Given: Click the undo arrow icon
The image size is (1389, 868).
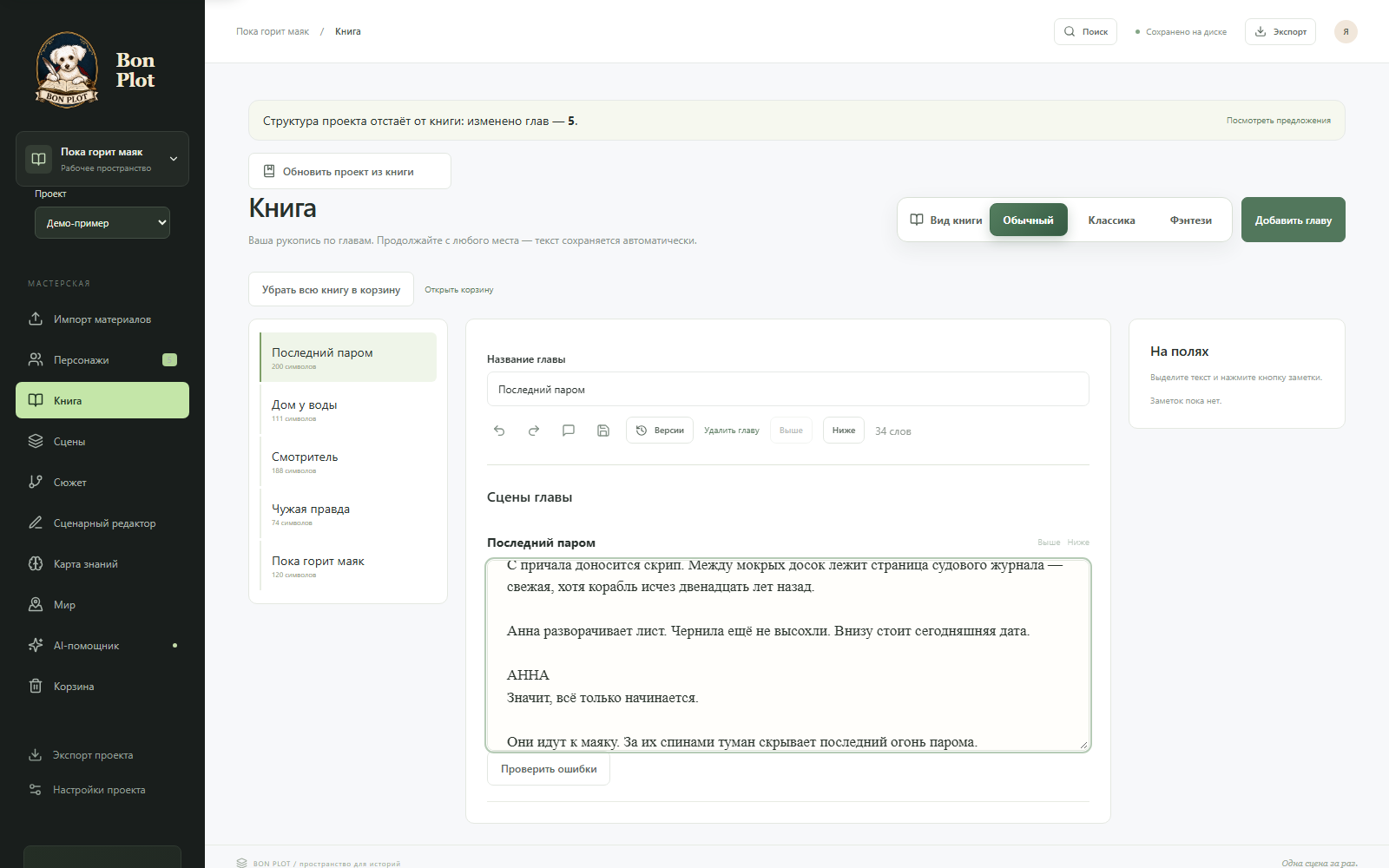Looking at the screenshot, I should pyautogui.click(x=499, y=431).
